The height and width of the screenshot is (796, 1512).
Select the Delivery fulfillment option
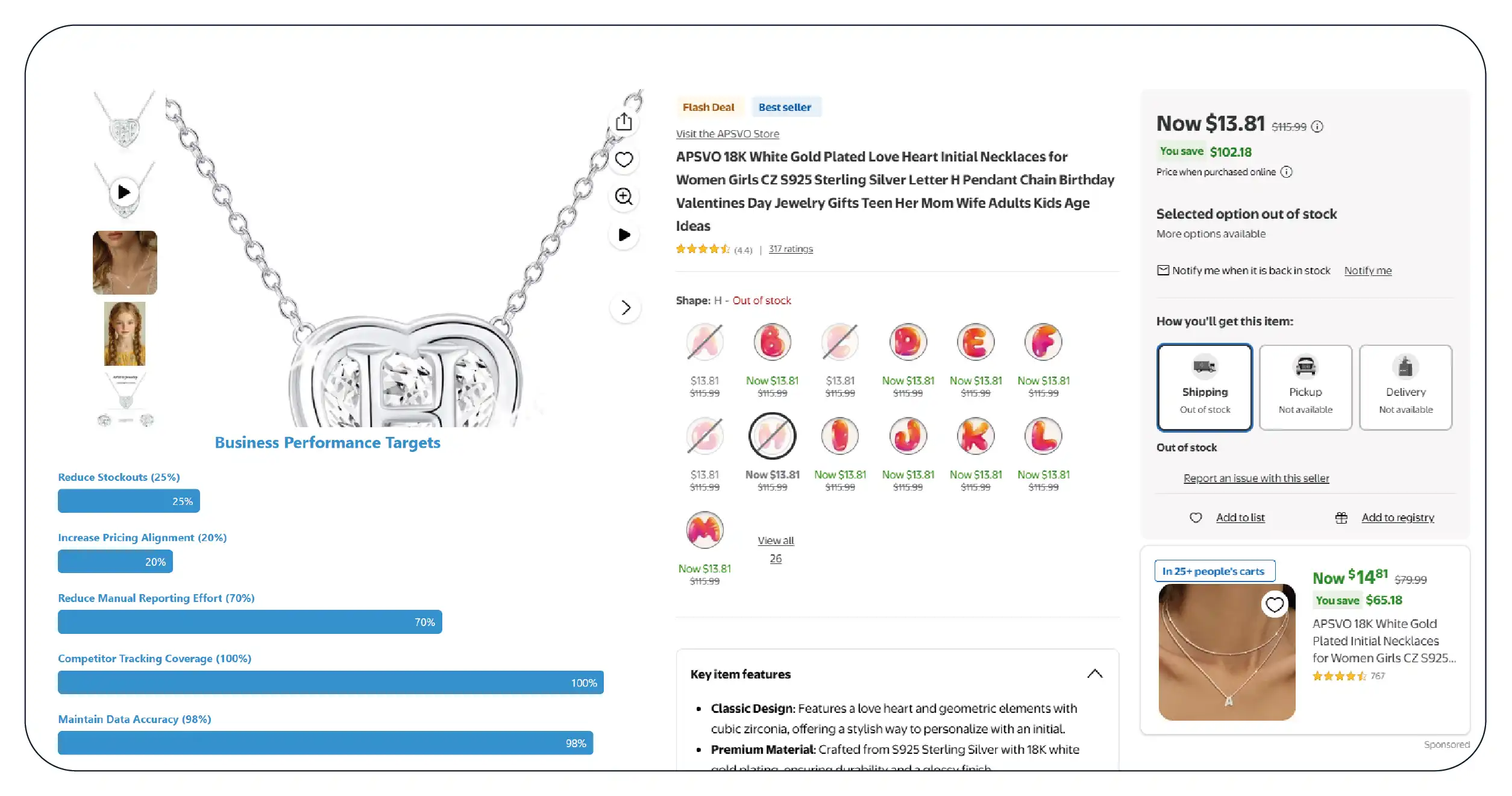click(x=1405, y=387)
